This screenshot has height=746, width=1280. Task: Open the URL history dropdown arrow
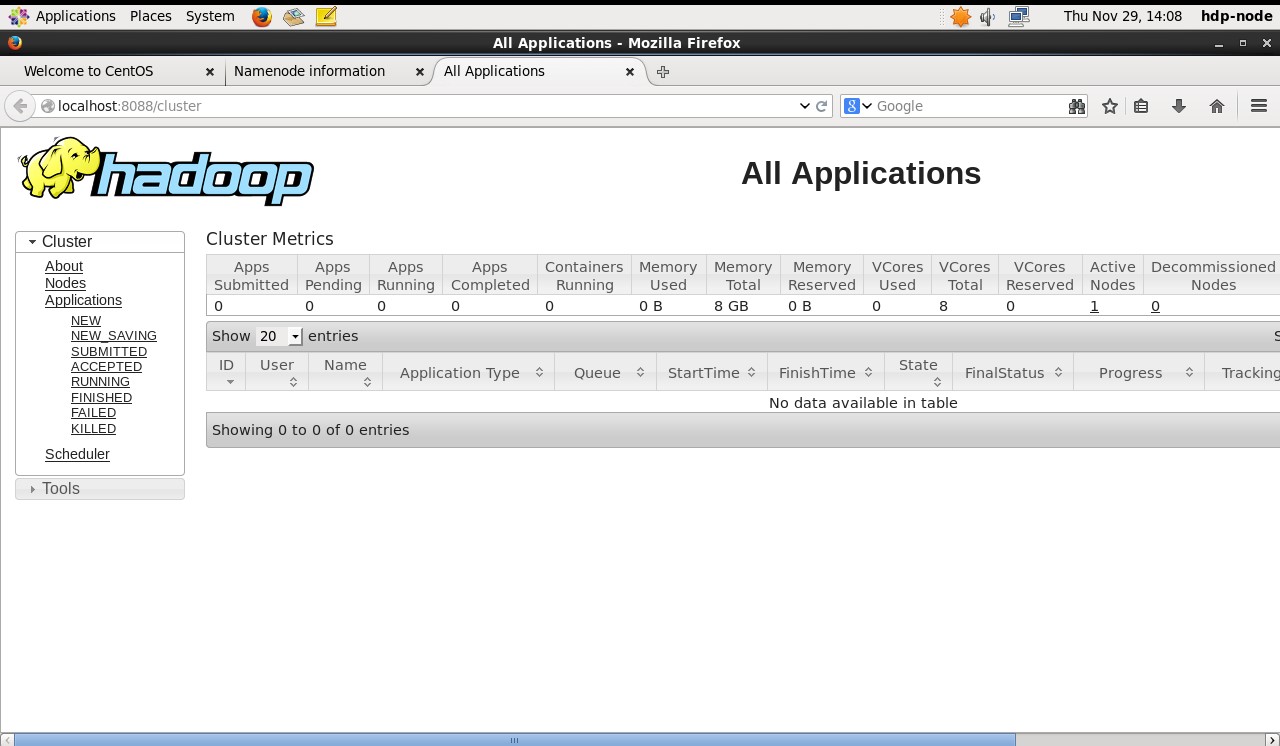(x=804, y=106)
